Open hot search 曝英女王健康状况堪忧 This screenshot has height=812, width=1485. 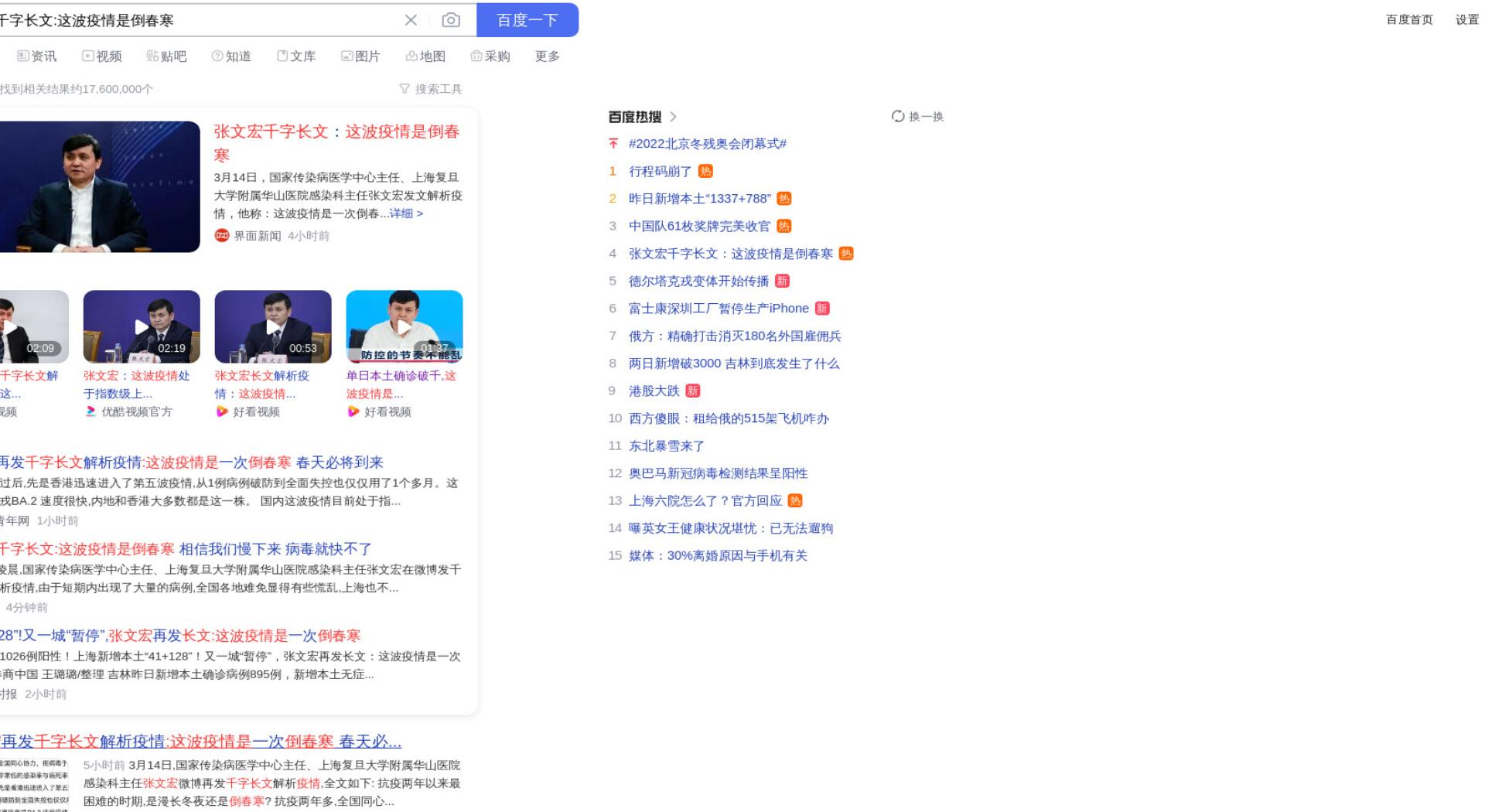731,528
